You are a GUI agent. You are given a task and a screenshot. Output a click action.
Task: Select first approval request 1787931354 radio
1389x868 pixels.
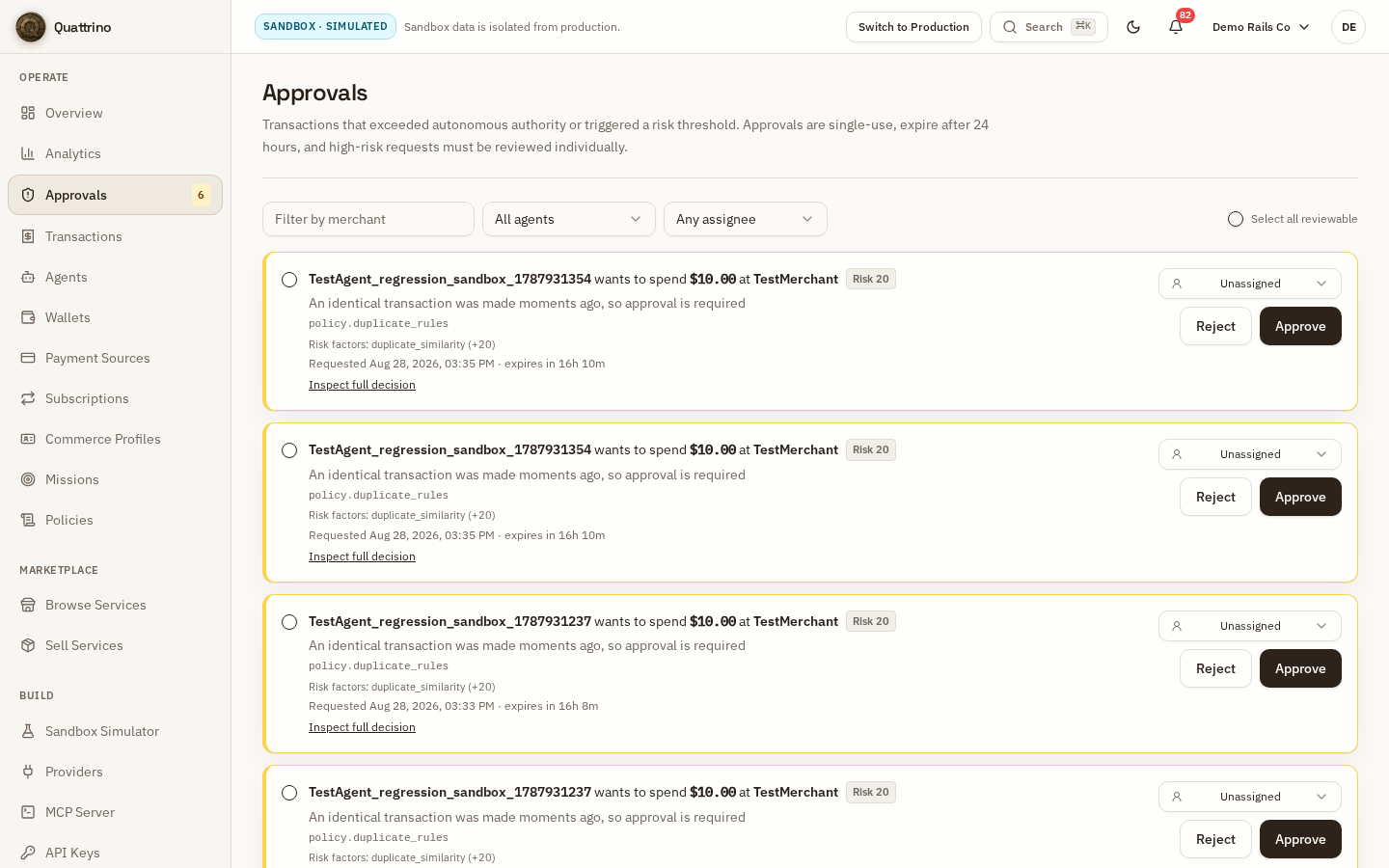pyautogui.click(x=289, y=280)
